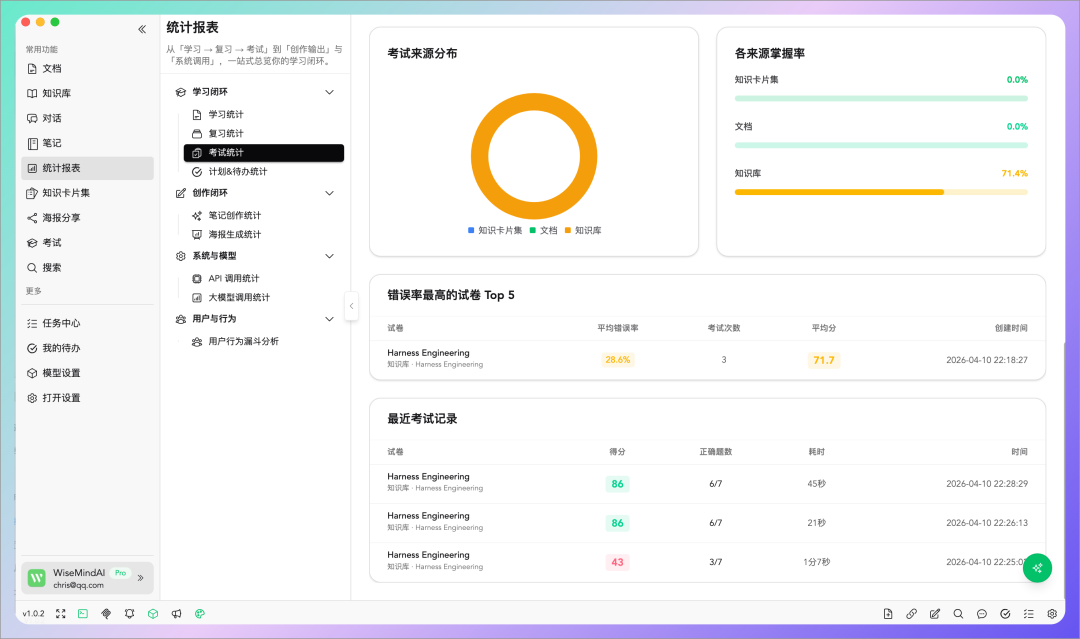Click the 知识库 mastery progress bar
Screen dimensions: 1080x639
click(881, 192)
